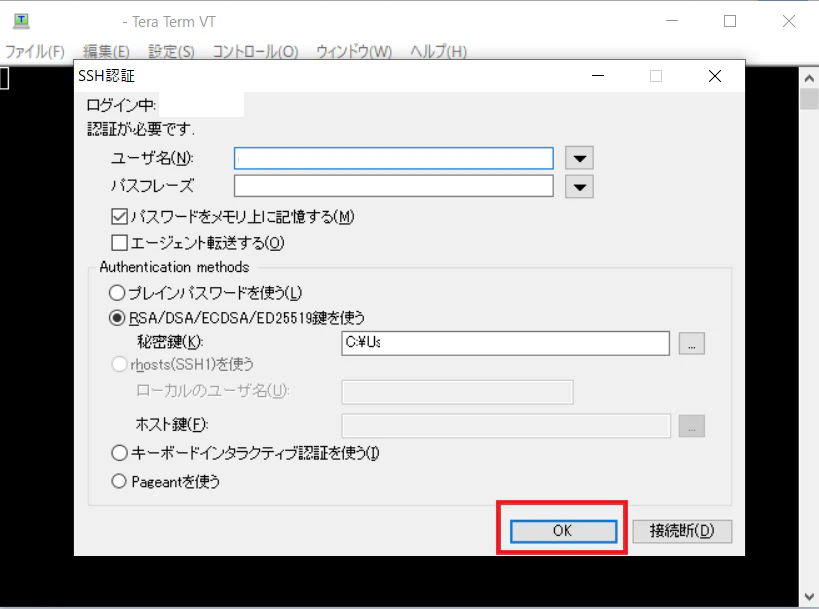Select Pageantを使う radio button

(119, 481)
